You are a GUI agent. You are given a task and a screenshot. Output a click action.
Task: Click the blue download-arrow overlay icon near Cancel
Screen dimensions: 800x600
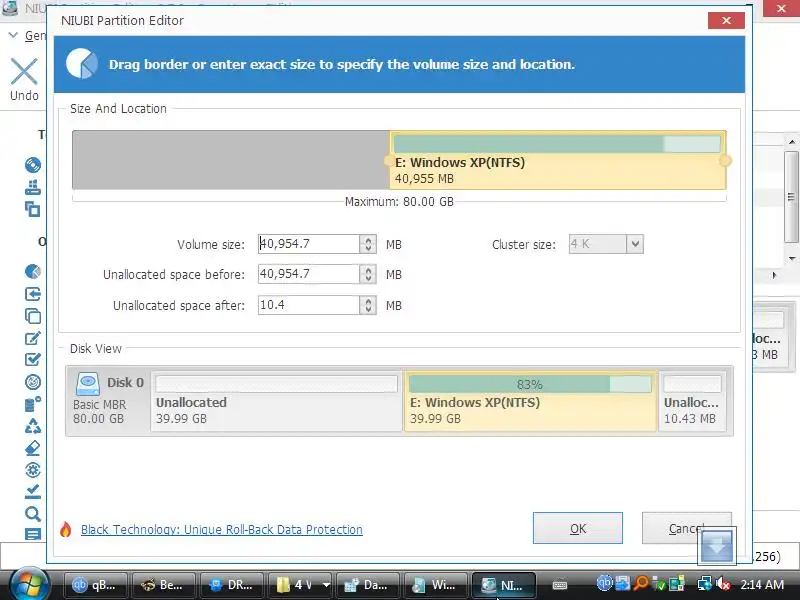pos(717,546)
